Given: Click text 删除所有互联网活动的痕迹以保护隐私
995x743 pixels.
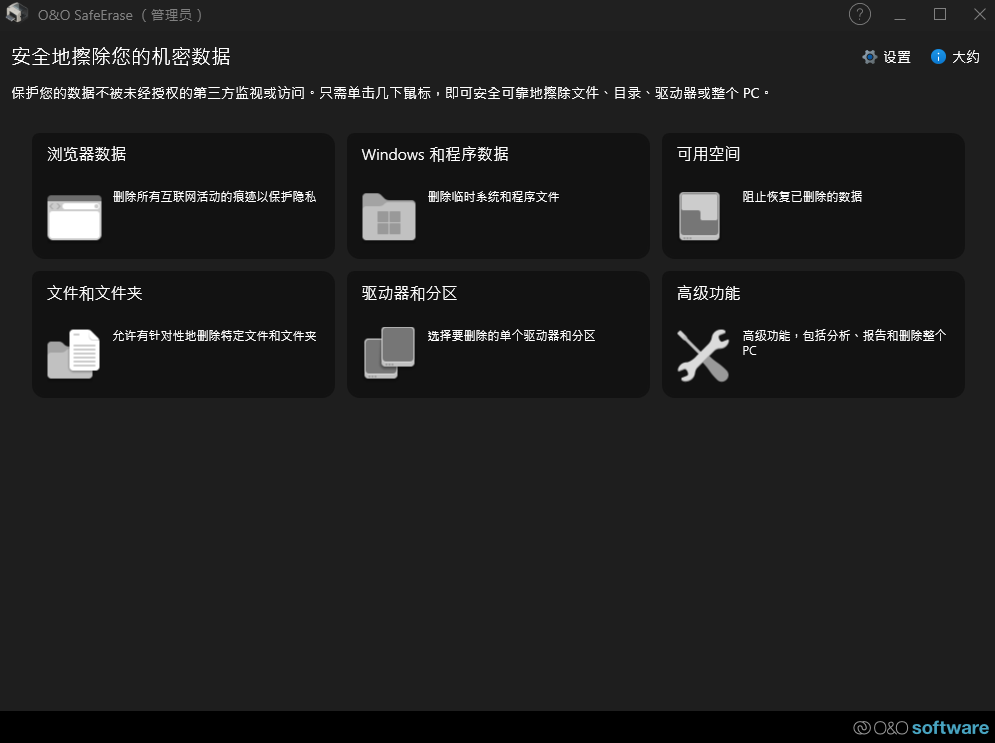Looking at the screenshot, I should (214, 197).
